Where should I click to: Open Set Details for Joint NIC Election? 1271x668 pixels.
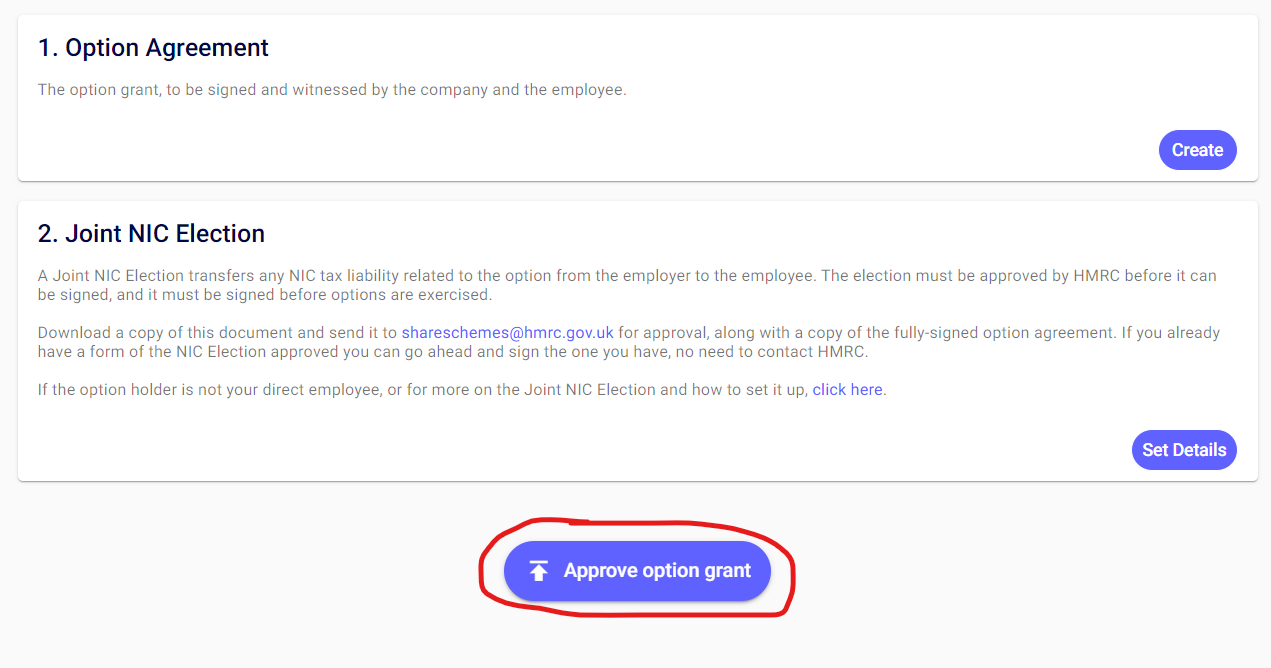[1184, 450]
